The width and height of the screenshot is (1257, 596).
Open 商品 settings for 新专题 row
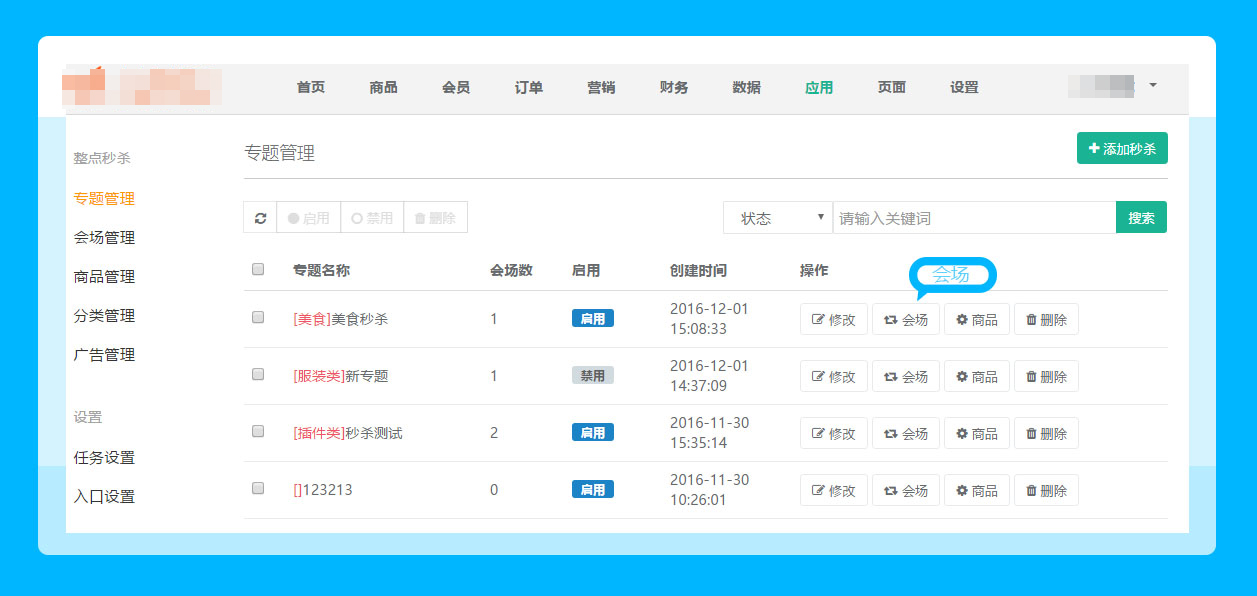click(977, 377)
